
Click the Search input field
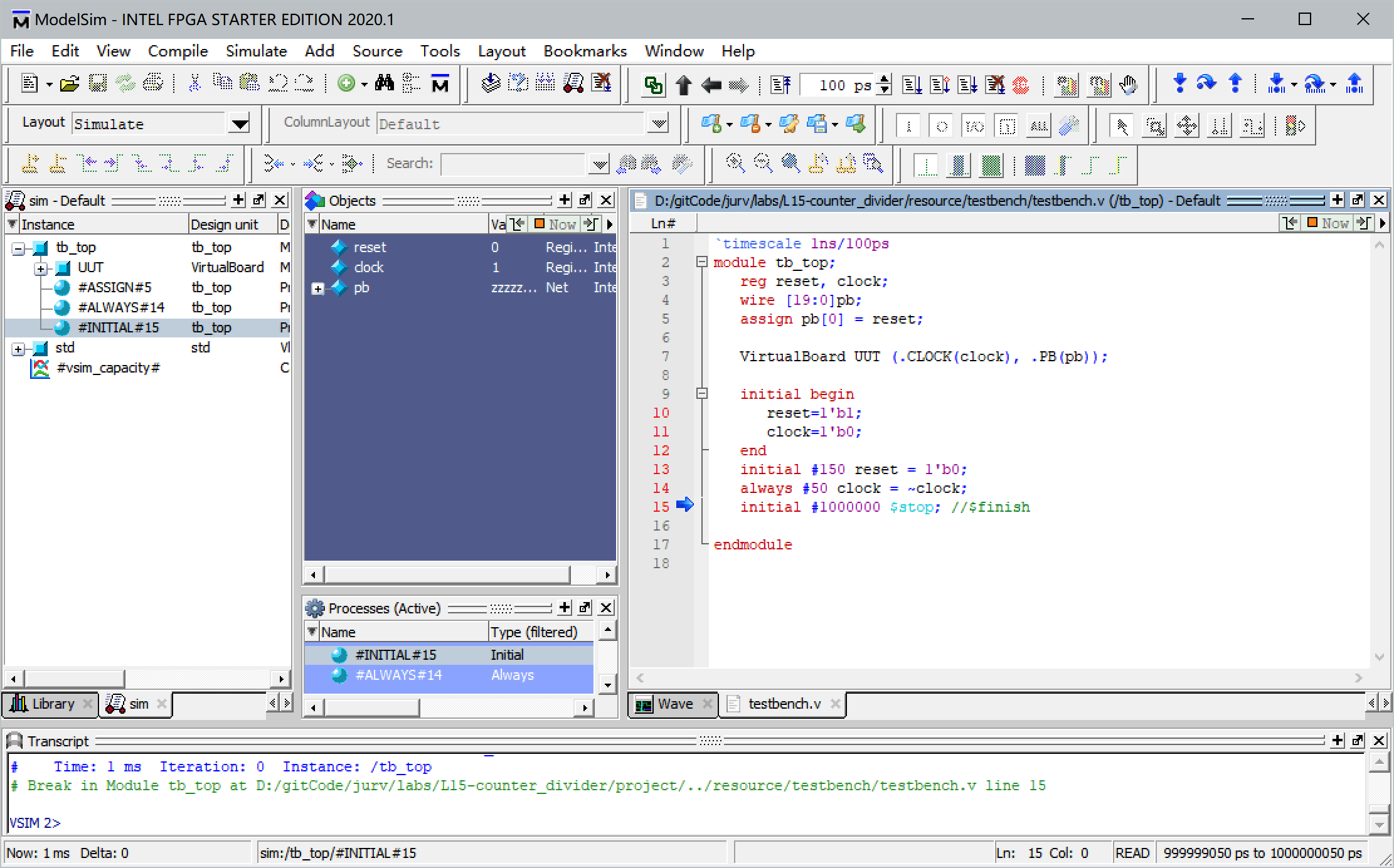coord(513,164)
